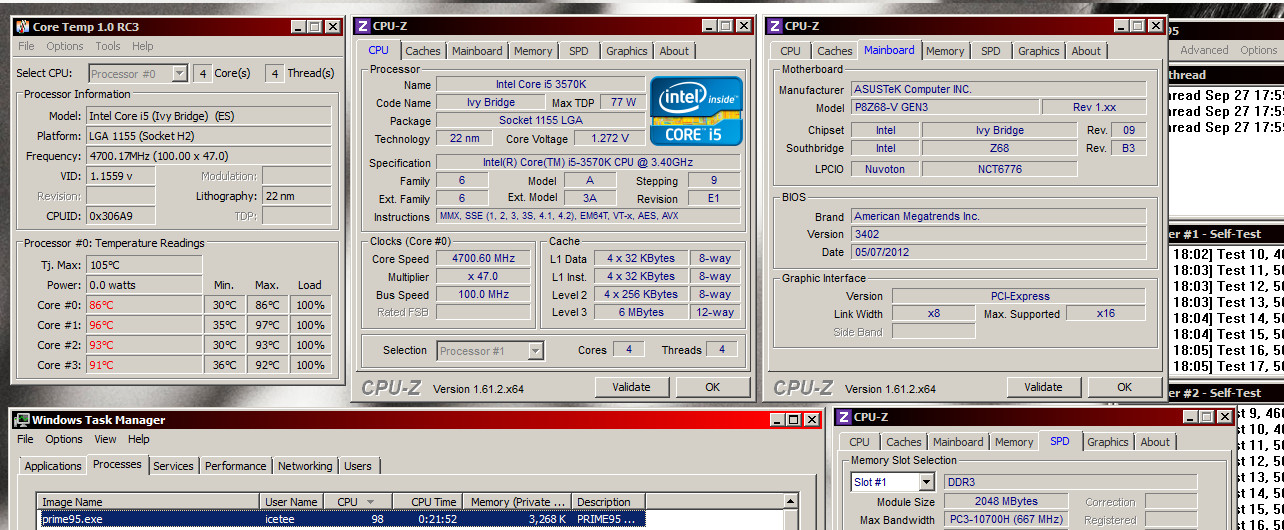
Task: Open the Tools menu in Core Temp
Action: (x=107, y=46)
